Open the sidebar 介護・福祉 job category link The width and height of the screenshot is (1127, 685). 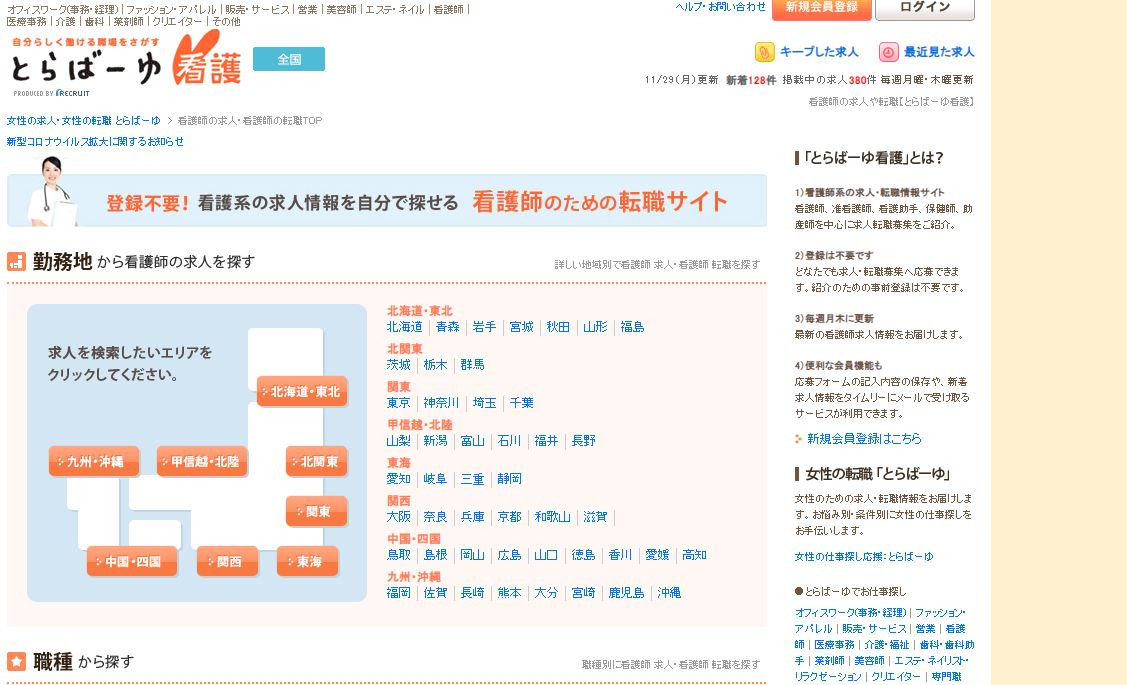pos(888,645)
